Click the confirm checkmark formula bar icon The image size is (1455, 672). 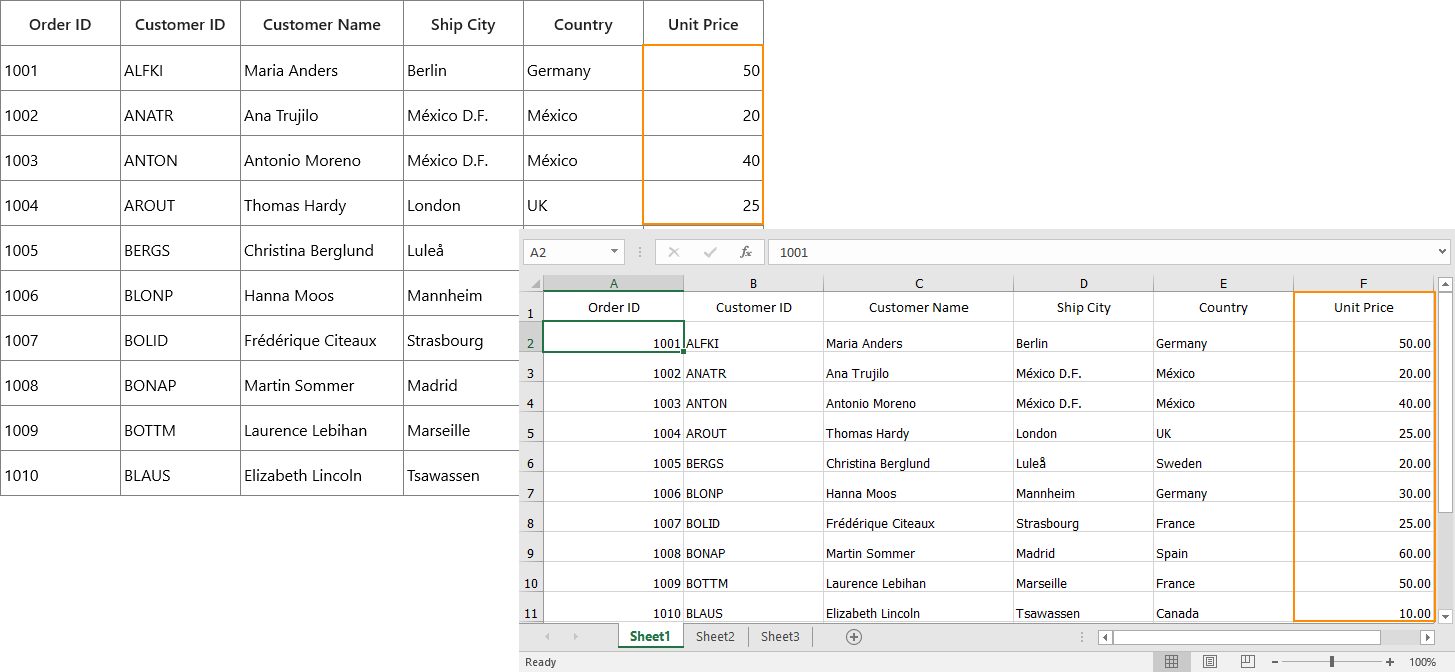click(710, 252)
